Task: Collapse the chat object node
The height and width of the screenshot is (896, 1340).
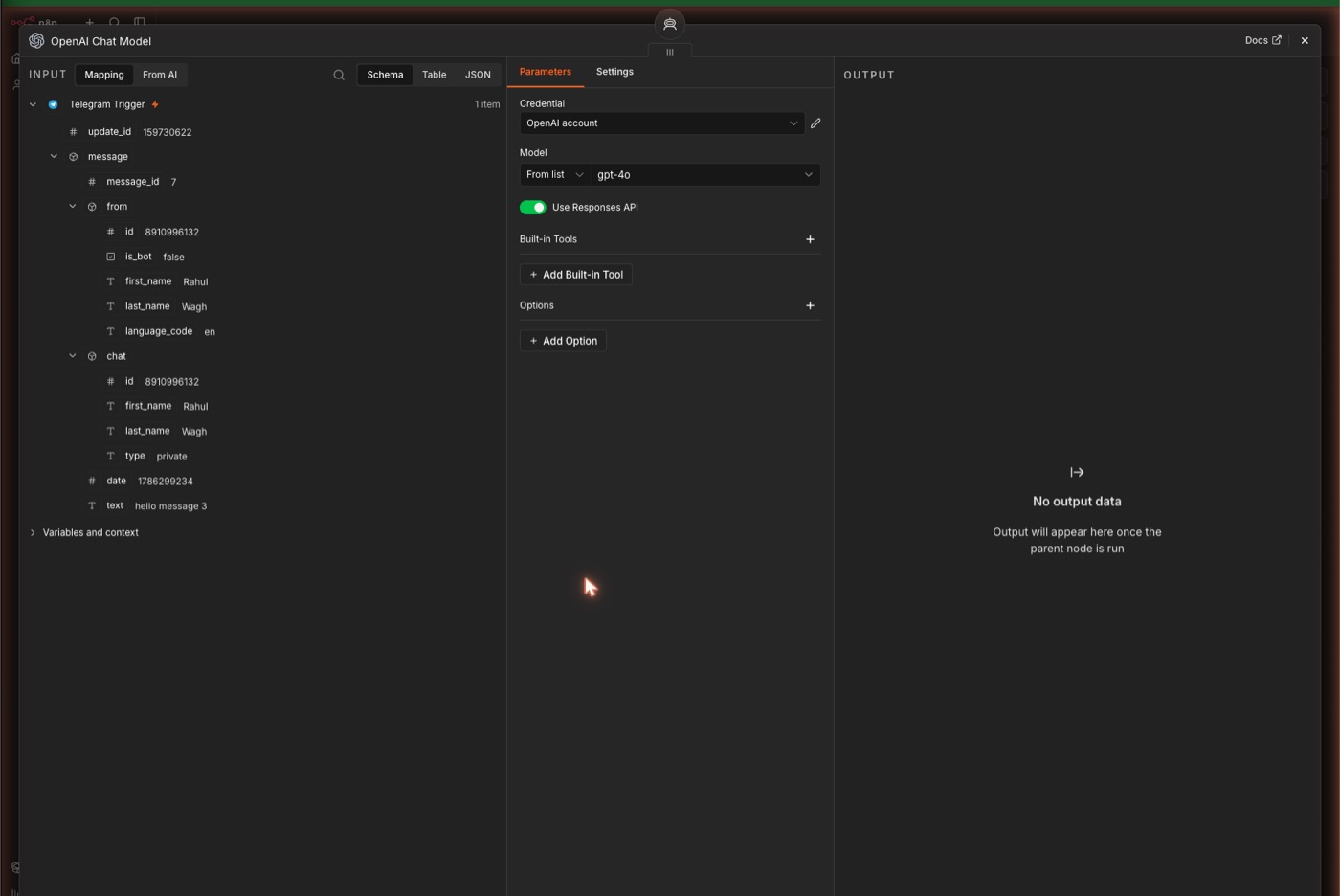Action: (72, 355)
